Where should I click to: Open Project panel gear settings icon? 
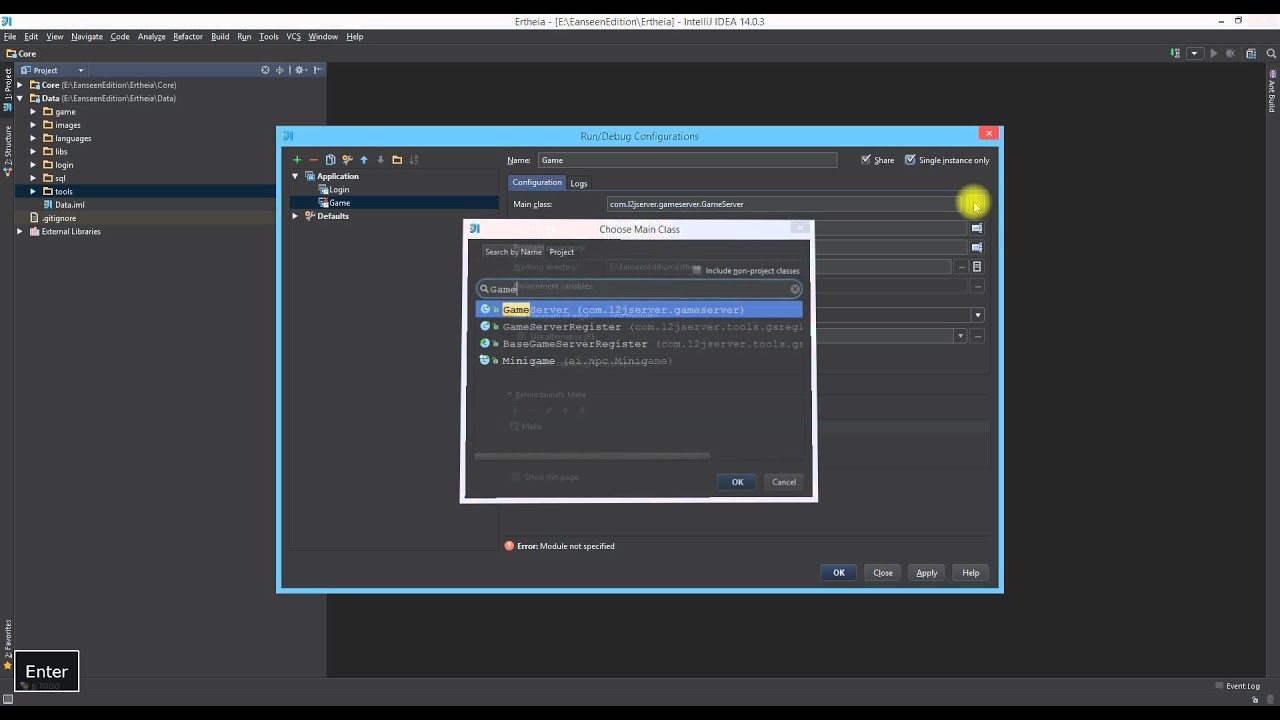coord(300,70)
